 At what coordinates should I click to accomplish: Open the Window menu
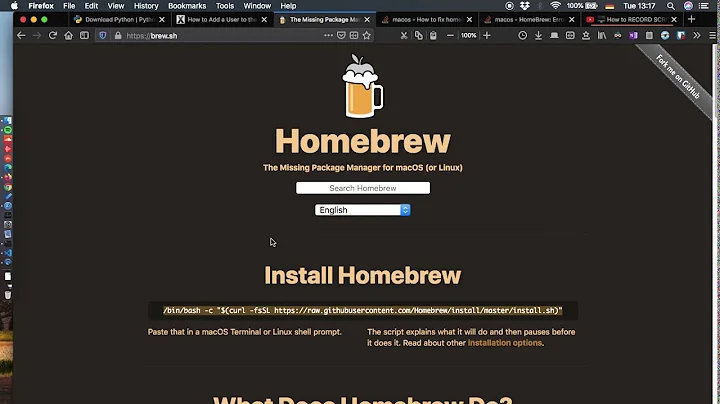click(257, 6)
